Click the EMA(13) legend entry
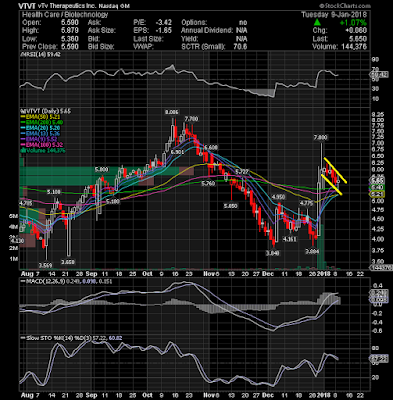 [x=40, y=134]
